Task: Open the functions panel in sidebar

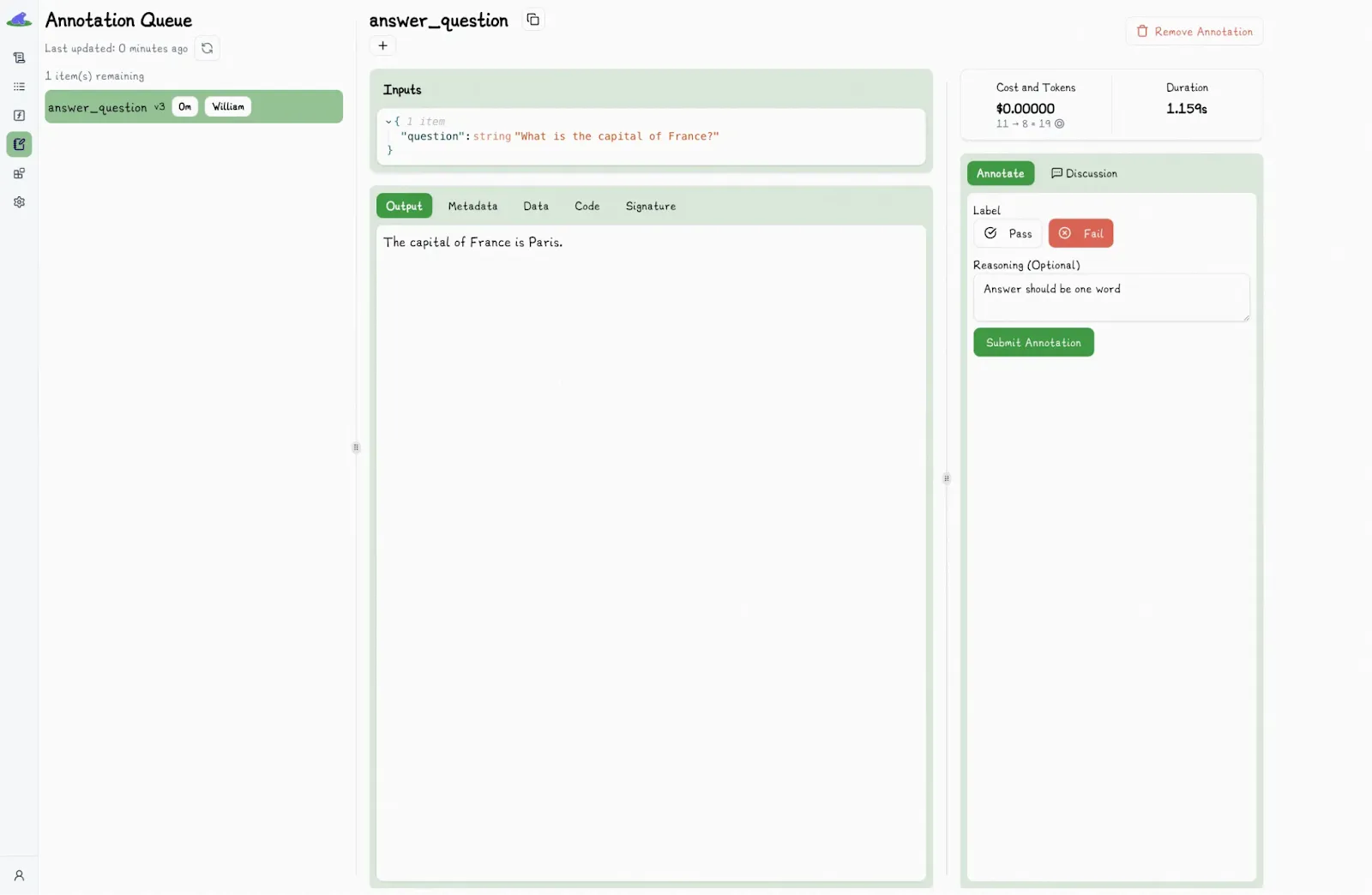Action: pyautogui.click(x=19, y=115)
